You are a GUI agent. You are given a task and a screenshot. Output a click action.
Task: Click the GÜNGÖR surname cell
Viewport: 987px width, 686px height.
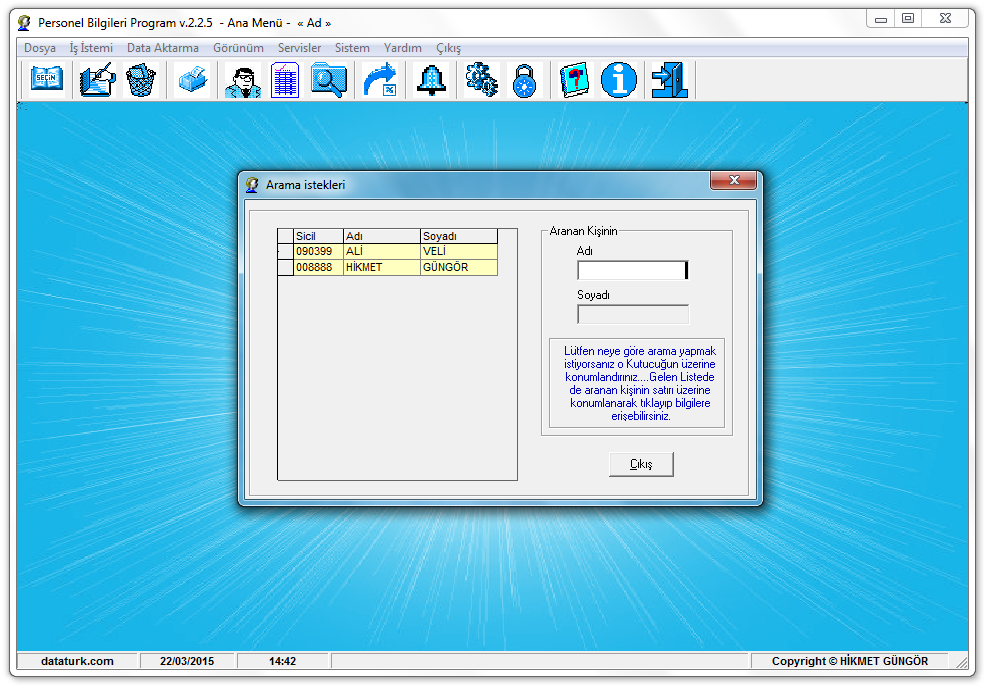[459, 267]
